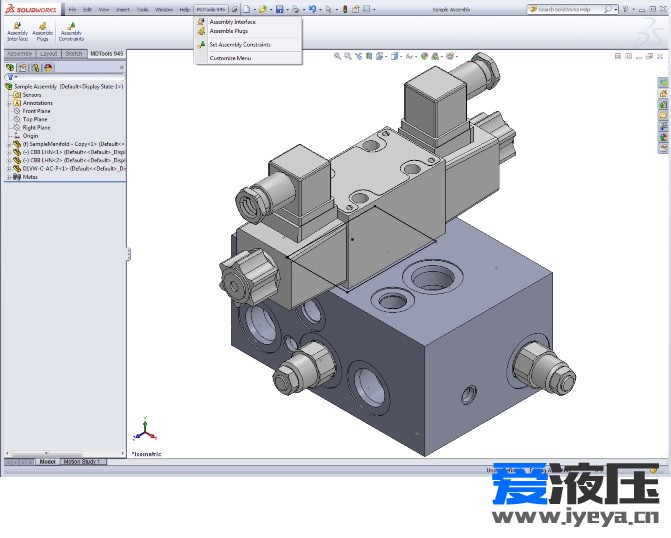Click Assemble Plugs ribbon button

coord(42,32)
